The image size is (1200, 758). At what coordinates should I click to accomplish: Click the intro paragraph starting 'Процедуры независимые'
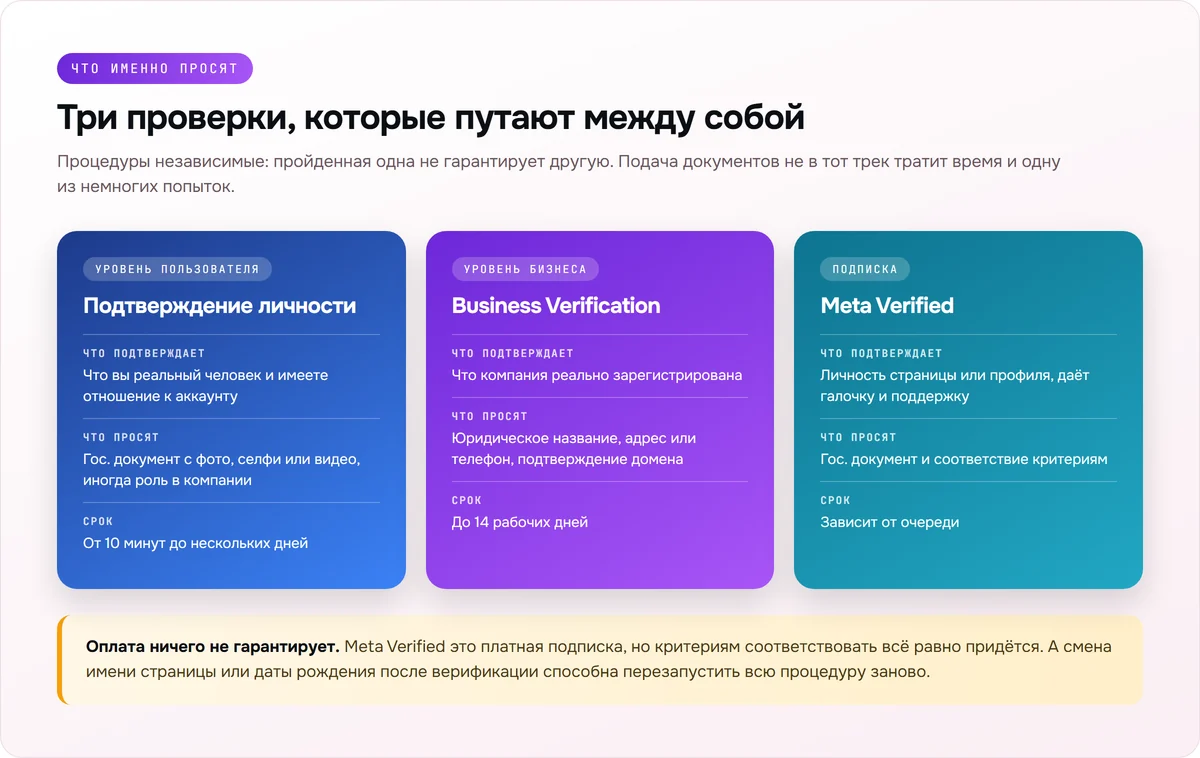pos(559,174)
